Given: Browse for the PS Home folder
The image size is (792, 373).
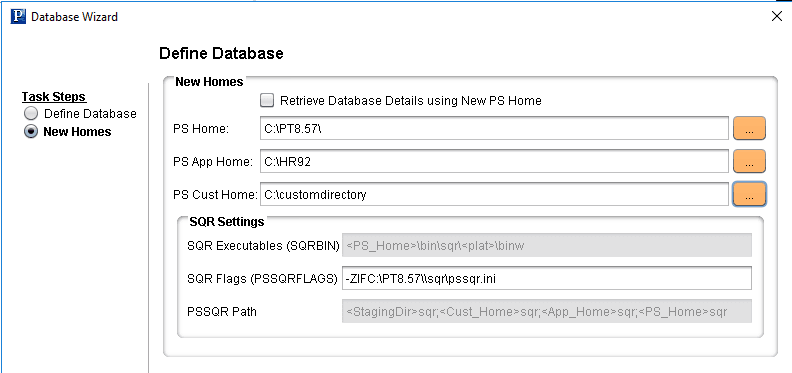Looking at the screenshot, I should point(749,128).
